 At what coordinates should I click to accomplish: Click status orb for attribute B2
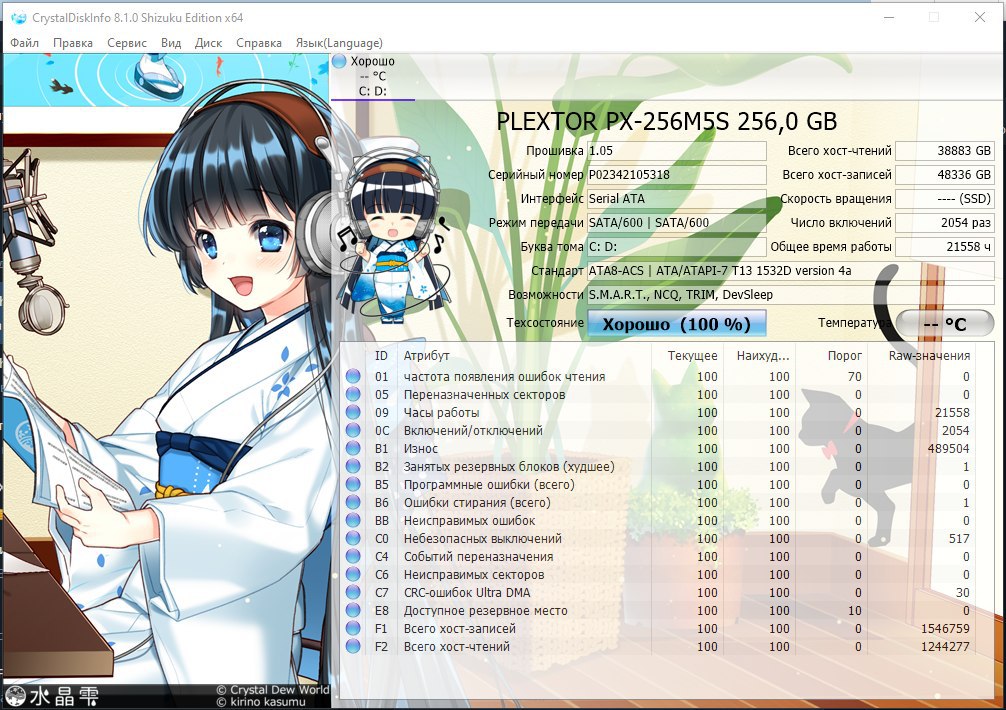(353, 466)
